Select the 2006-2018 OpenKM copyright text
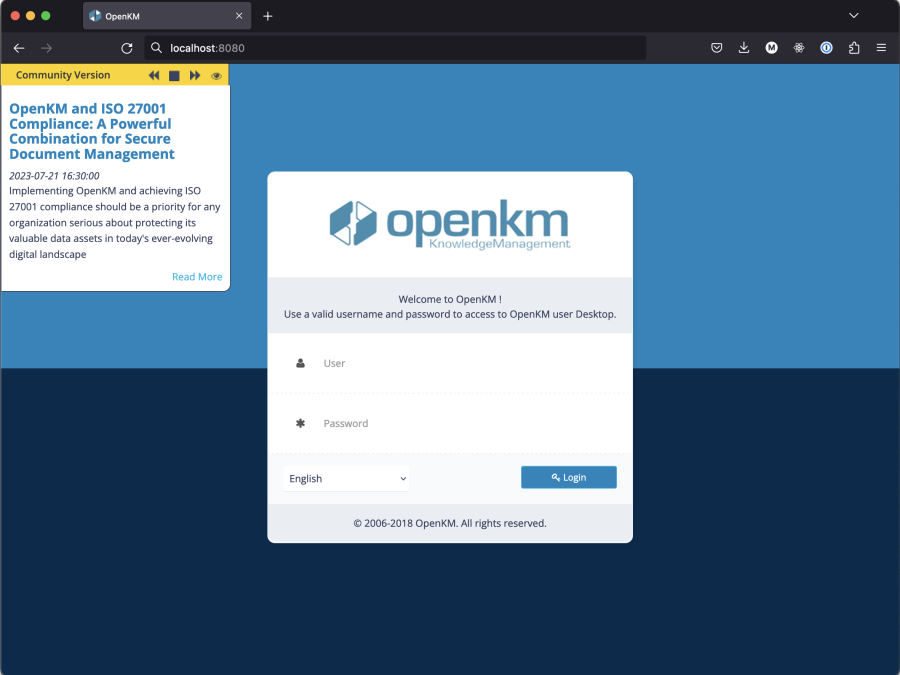The height and width of the screenshot is (675, 900). point(450,523)
